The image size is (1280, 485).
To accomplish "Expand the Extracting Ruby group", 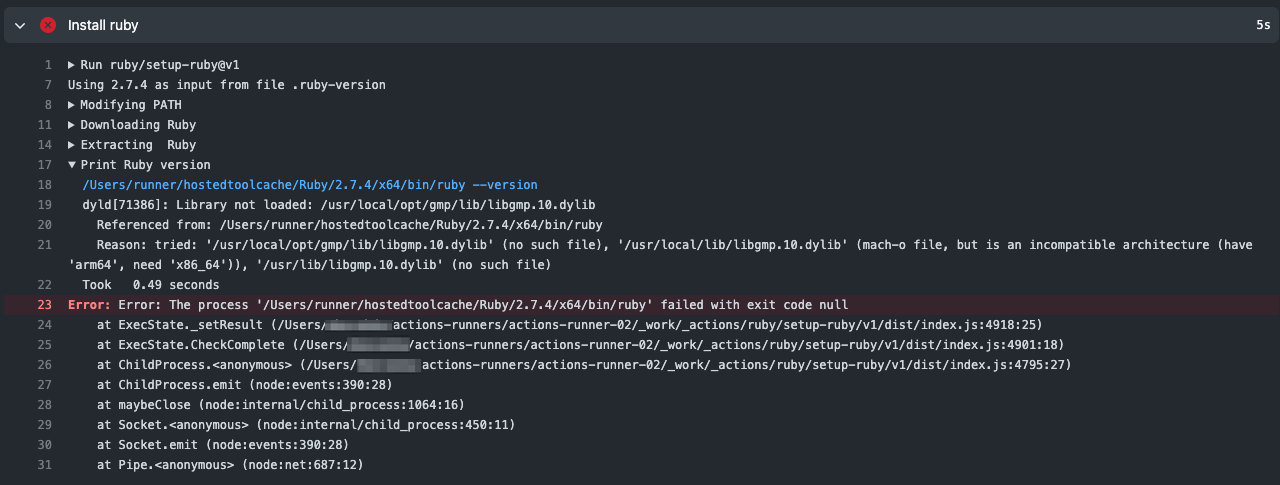I will click(132, 145).
